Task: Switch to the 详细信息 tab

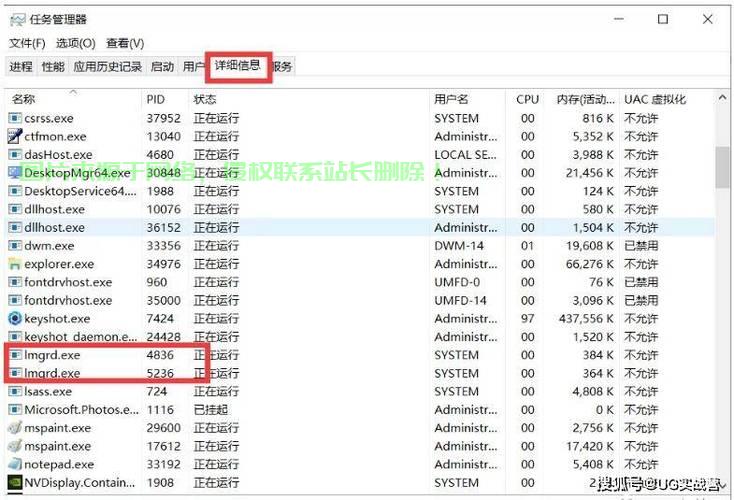Action: pyautogui.click(x=238, y=66)
